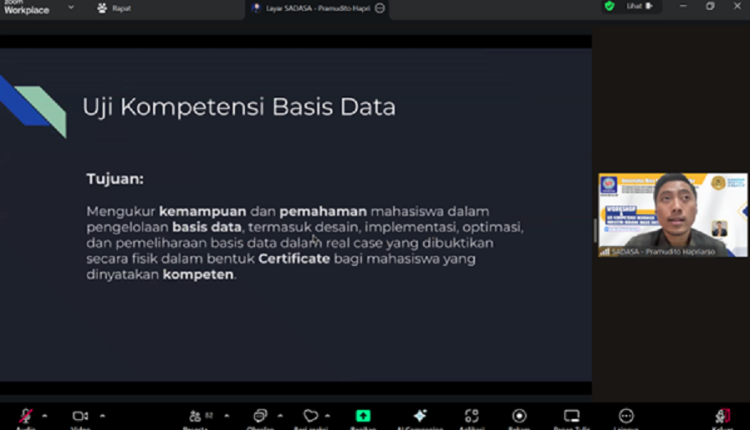This screenshot has width=750, height=430.
Task: Click the Tujuan: heading text
Action: [115, 179]
